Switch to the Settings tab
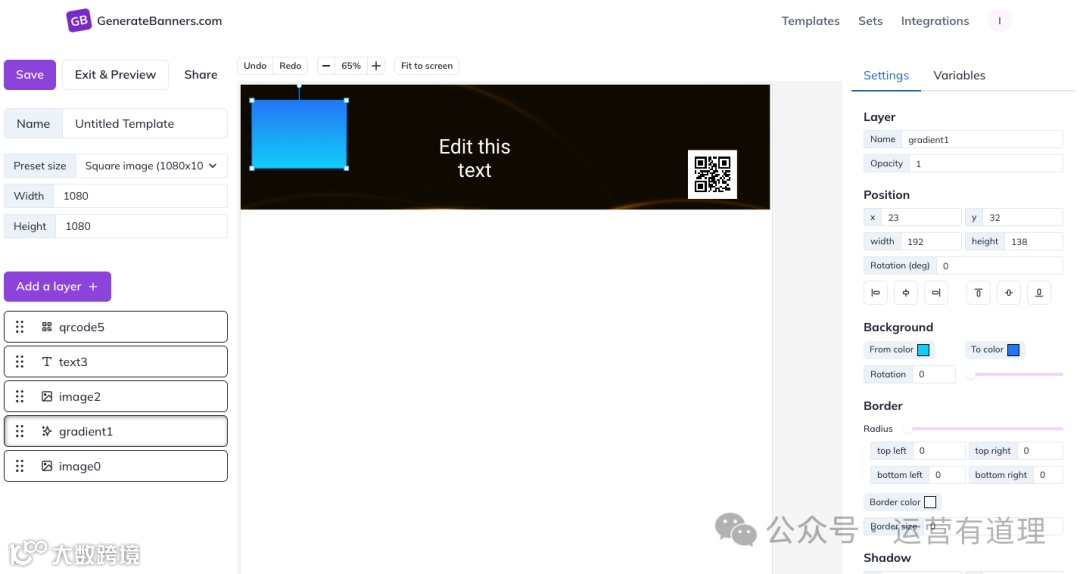 886,76
